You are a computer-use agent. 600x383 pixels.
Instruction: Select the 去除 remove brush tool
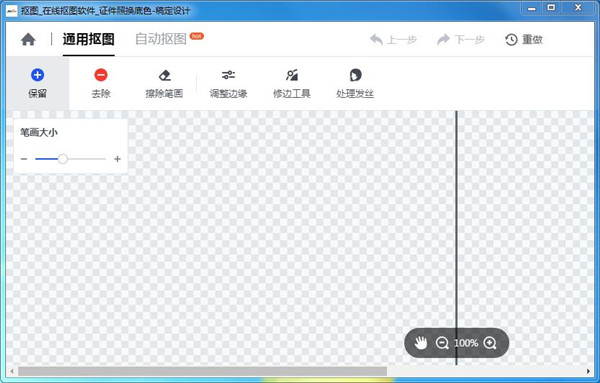(x=101, y=83)
